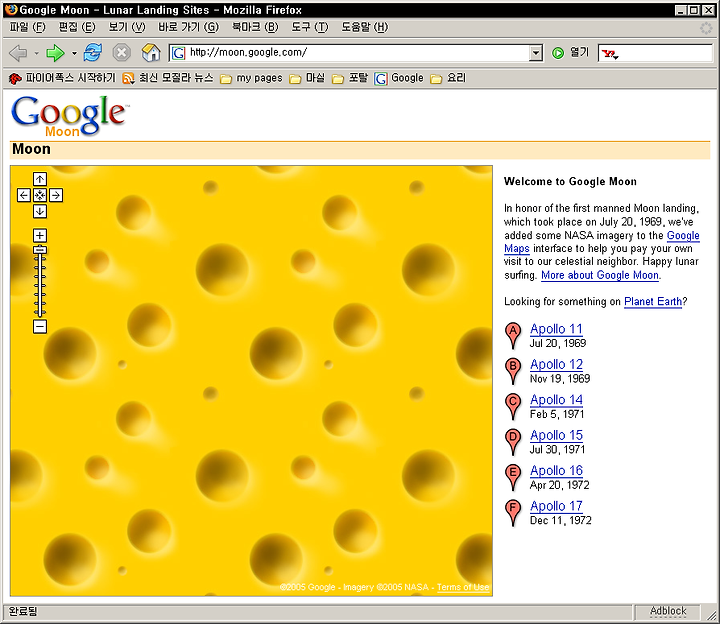This screenshot has width=720, height=624.
Task: Click marker C pin for Apollo 14
Action: [x=513, y=406]
